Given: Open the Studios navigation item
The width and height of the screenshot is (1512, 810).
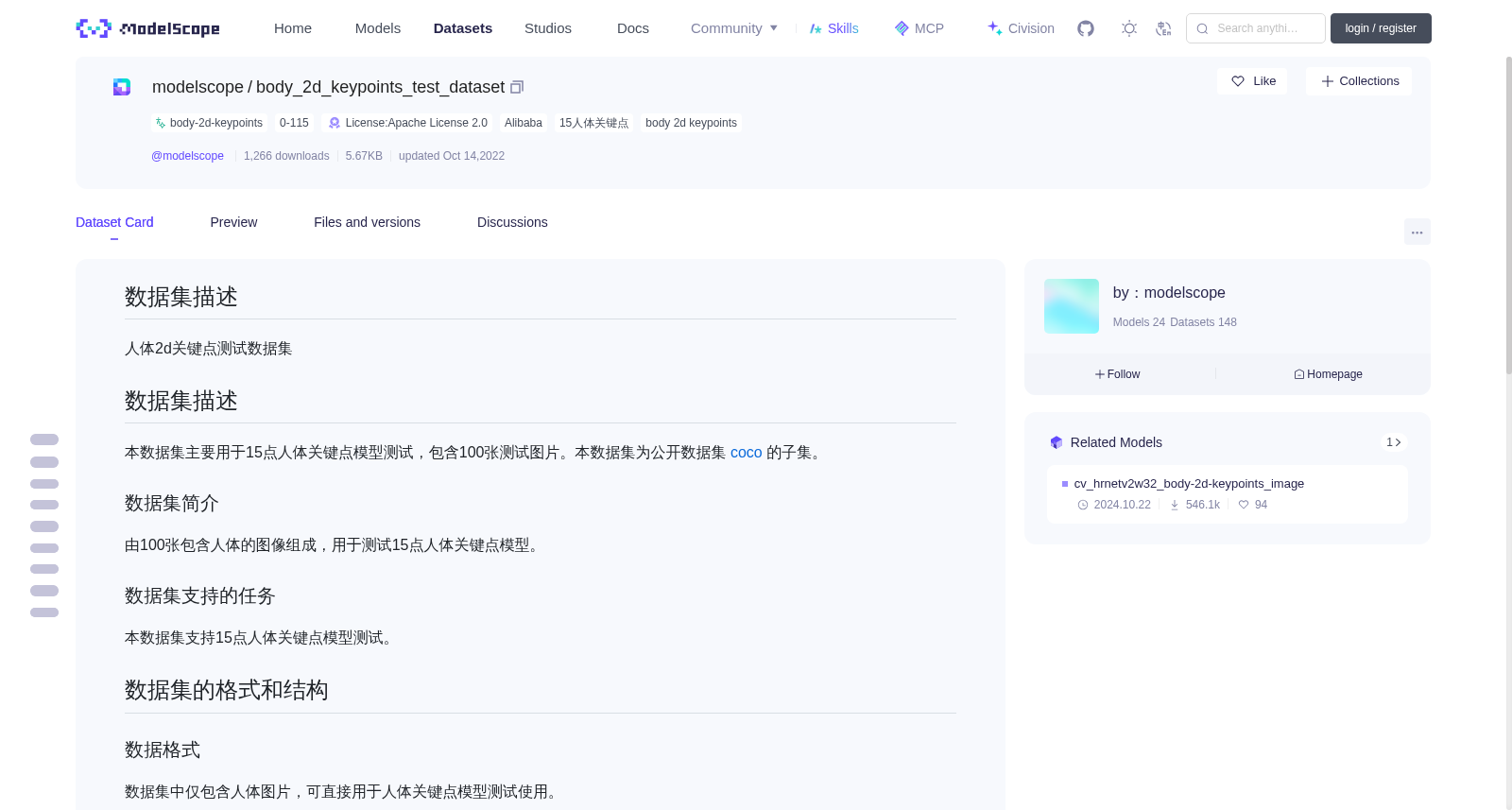Looking at the screenshot, I should pos(548,28).
